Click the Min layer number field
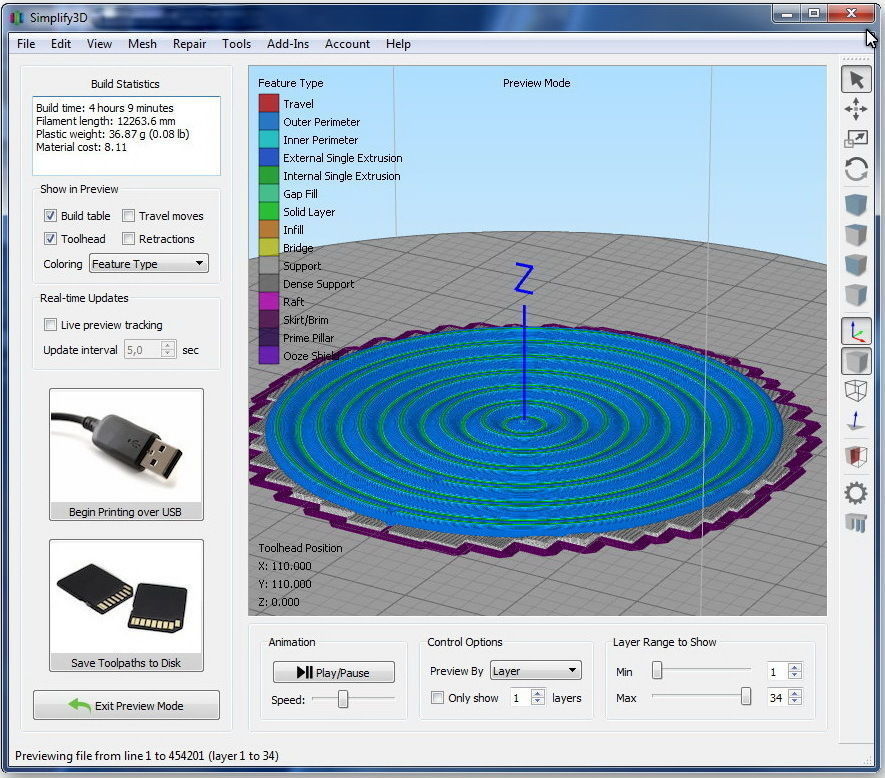The width and height of the screenshot is (885, 778). pos(777,671)
